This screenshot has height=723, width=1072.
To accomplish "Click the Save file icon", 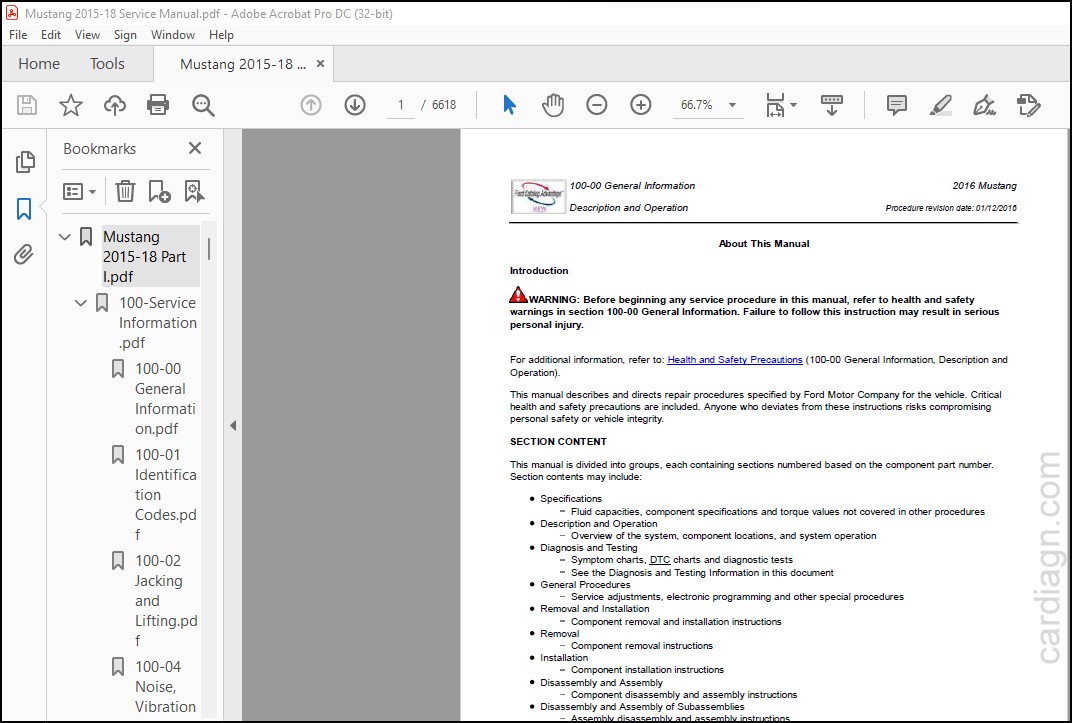I will [x=27, y=105].
